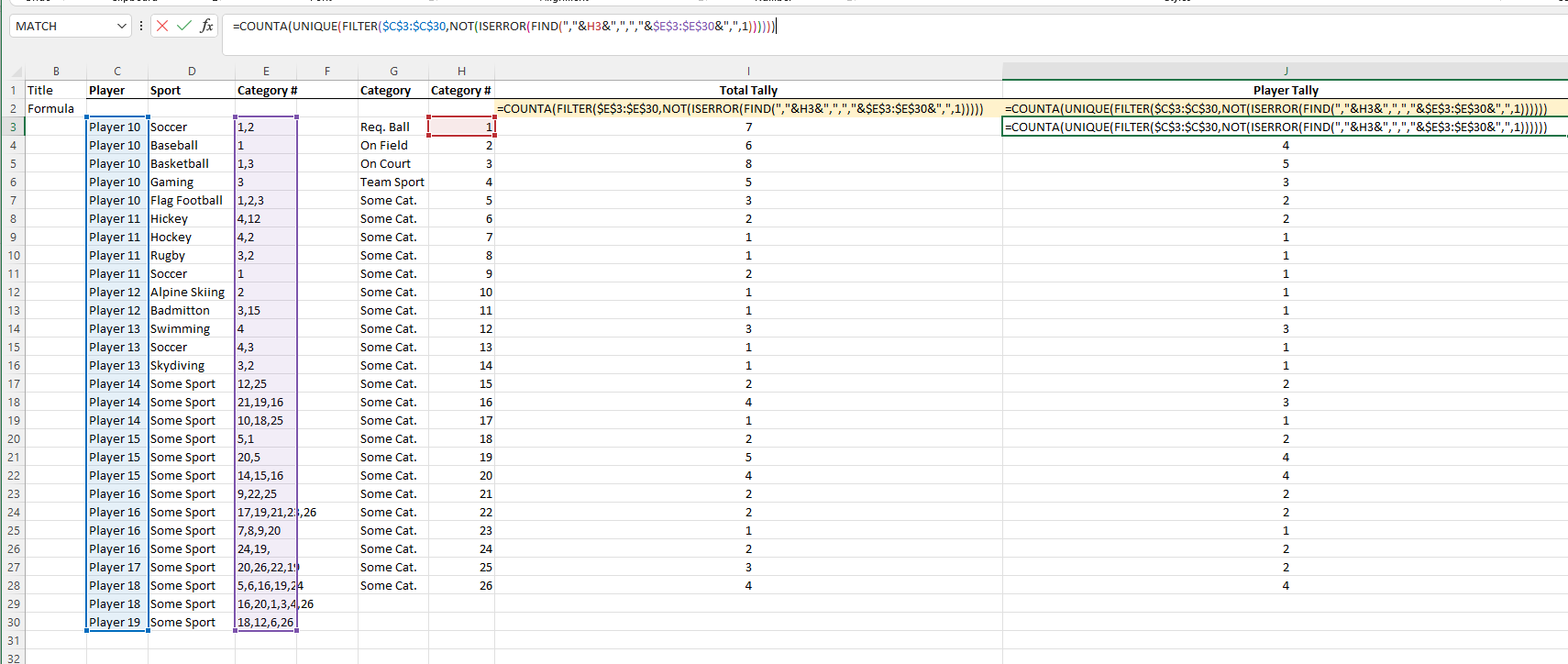Screen dimensions: 1568x664
Task: Click Category # cell with value 26
Action: click(x=461, y=585)
